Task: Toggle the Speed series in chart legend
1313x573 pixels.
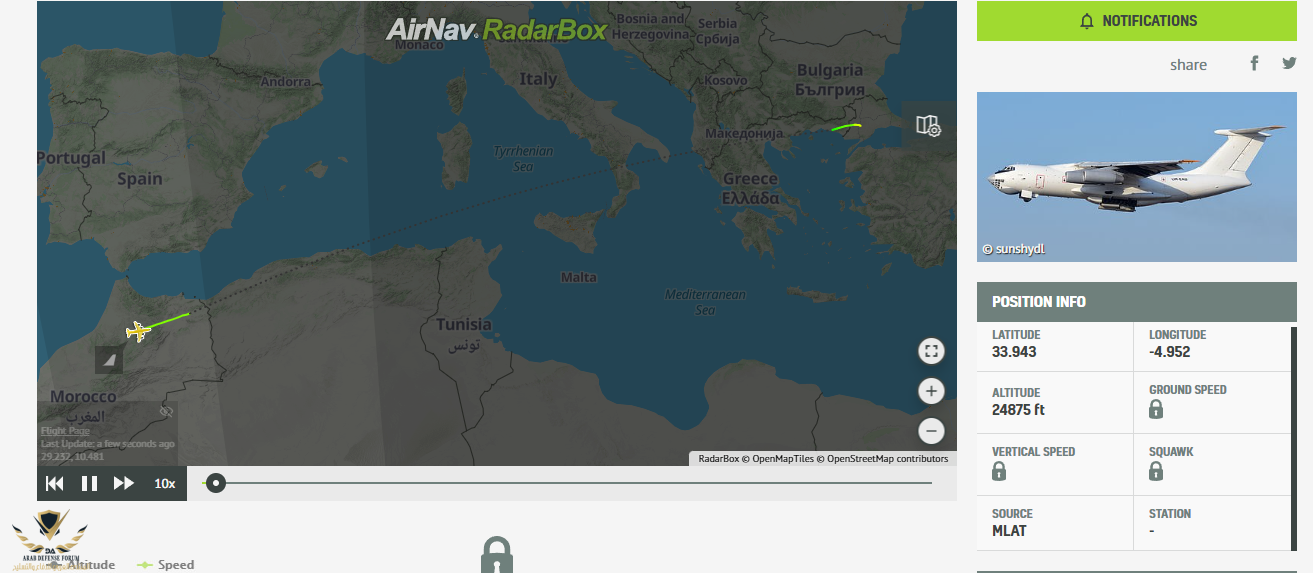Action: (166, 565)
